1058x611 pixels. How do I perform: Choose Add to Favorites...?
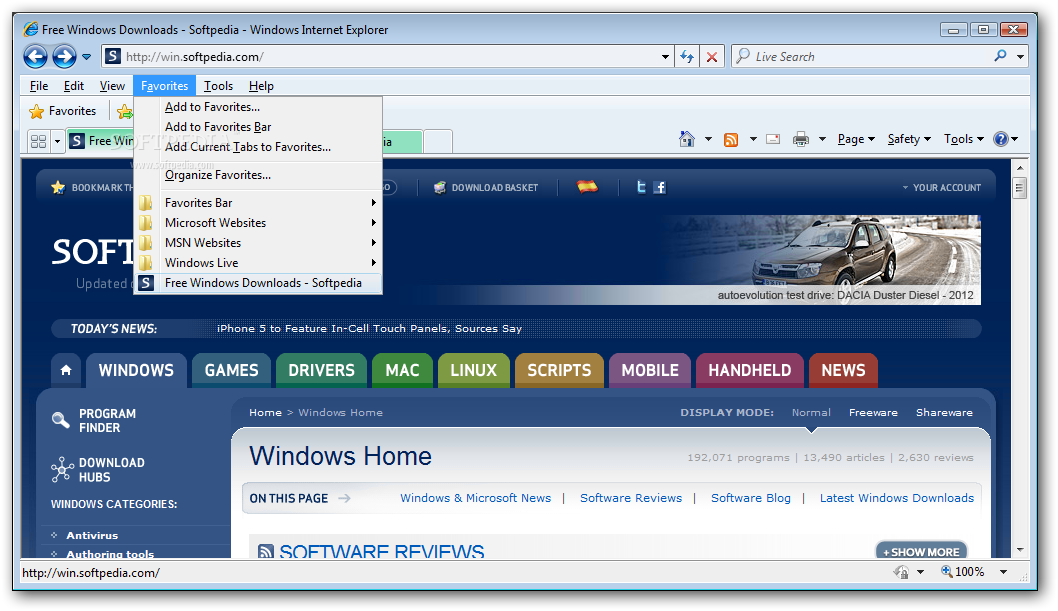point(258,107)
